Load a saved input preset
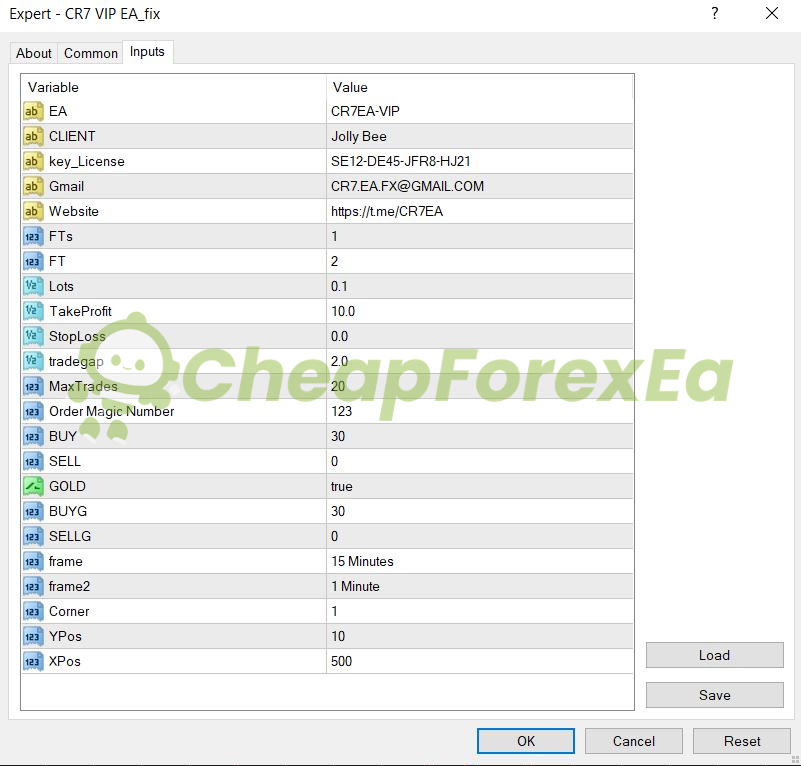The width and height of the screenshot is (801, 766). [714, 655]
